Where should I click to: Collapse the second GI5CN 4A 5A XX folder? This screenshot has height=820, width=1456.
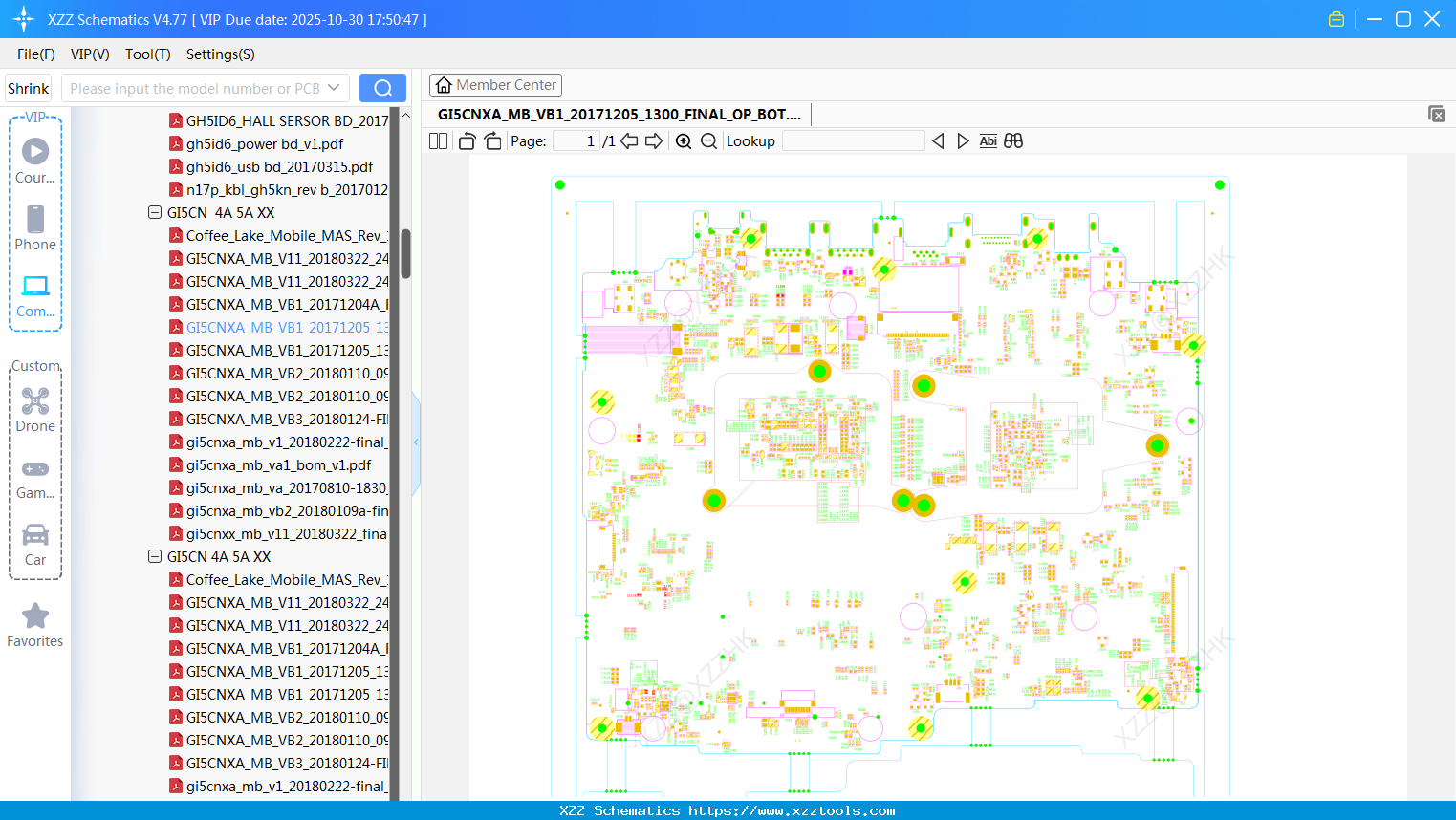[155, 557]
